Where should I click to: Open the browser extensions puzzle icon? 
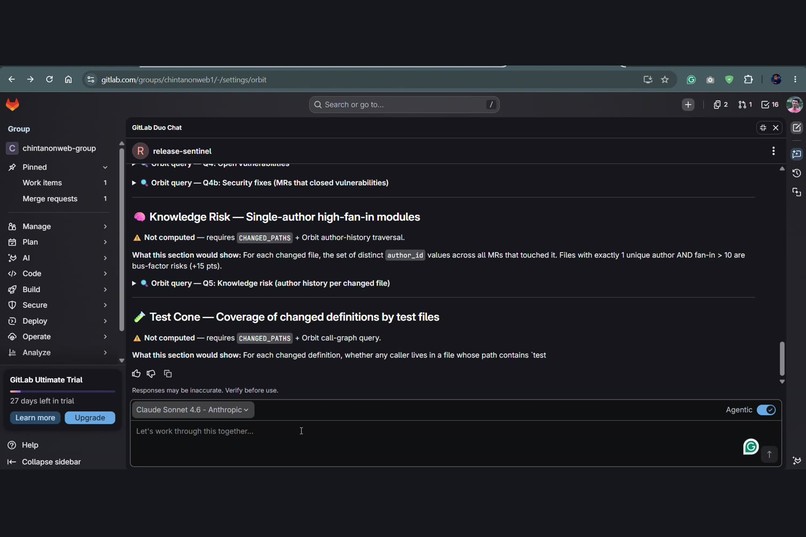[748, 80]
